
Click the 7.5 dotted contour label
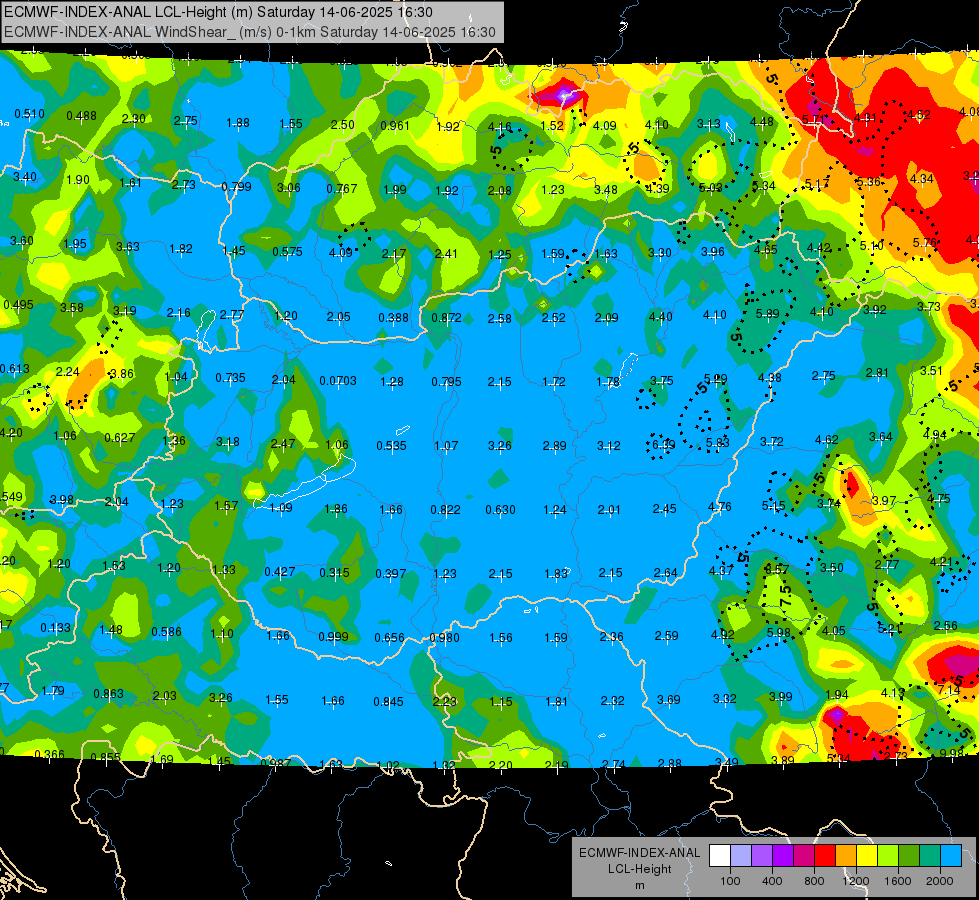point(786,596)
